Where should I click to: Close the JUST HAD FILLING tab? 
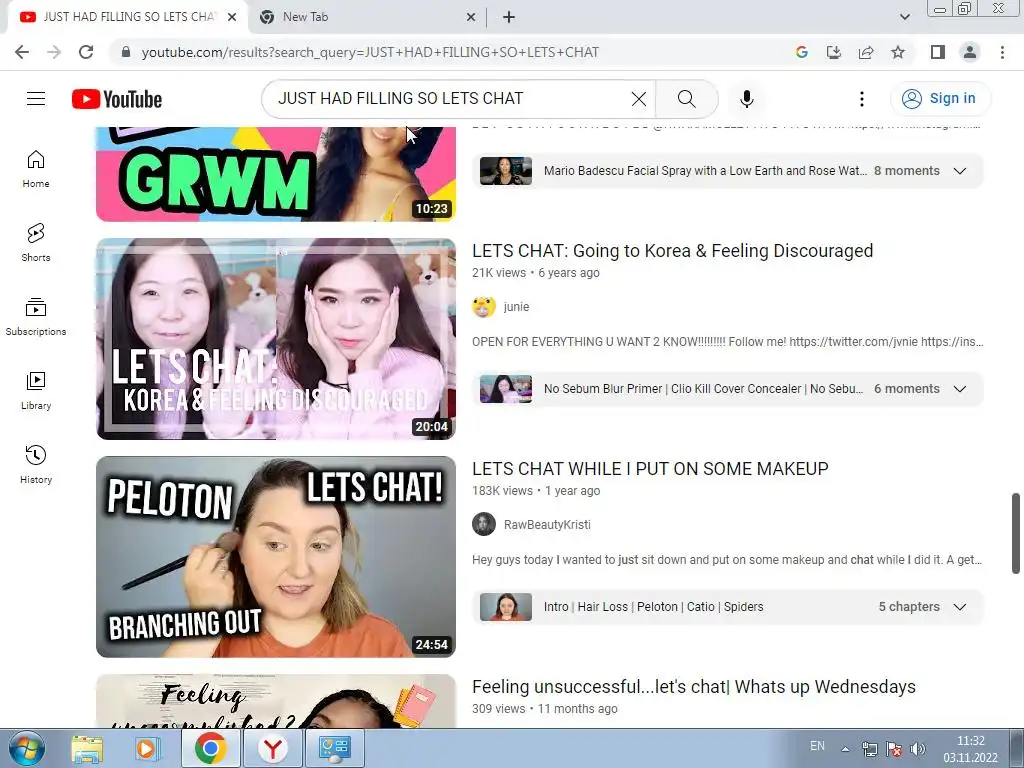(x=232, y=18)
